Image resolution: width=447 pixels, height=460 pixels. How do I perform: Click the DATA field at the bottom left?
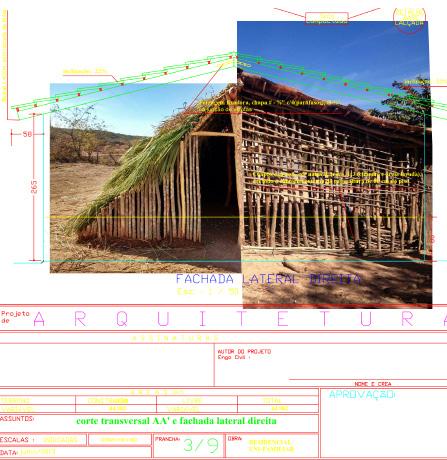pyautogui.click(x=76, y=452)
